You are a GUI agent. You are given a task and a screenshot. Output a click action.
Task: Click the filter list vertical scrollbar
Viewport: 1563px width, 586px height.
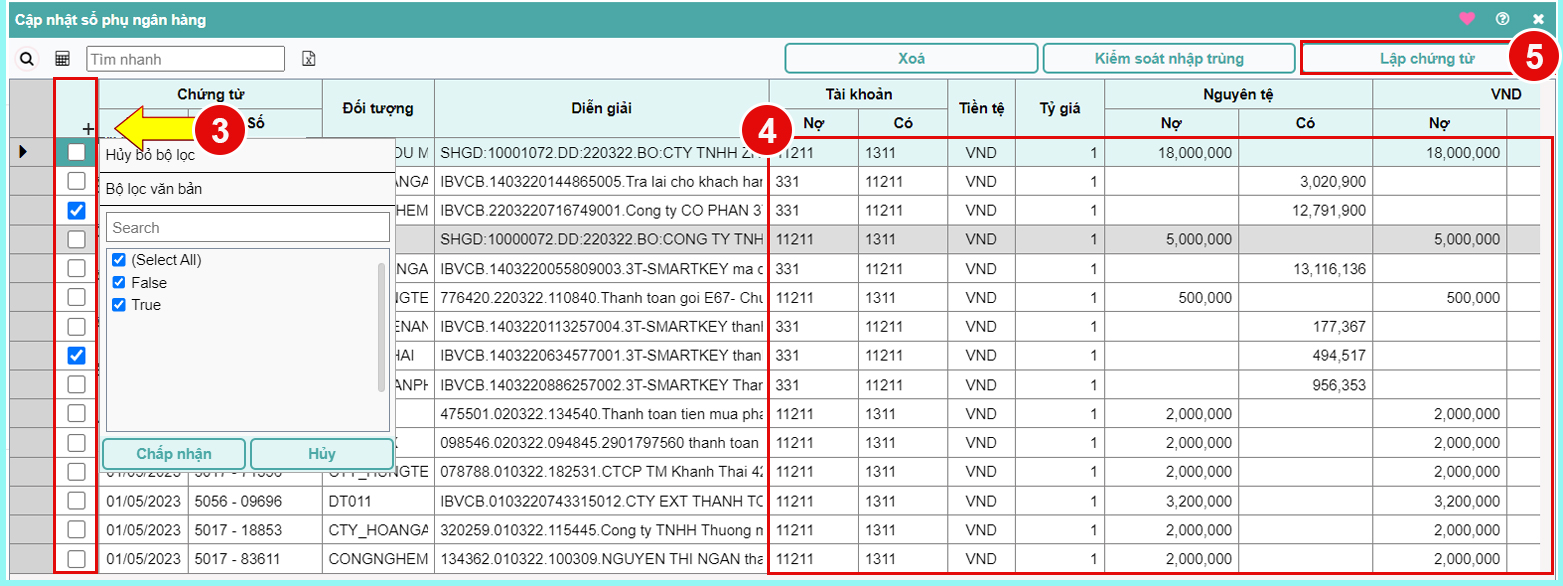381,325
